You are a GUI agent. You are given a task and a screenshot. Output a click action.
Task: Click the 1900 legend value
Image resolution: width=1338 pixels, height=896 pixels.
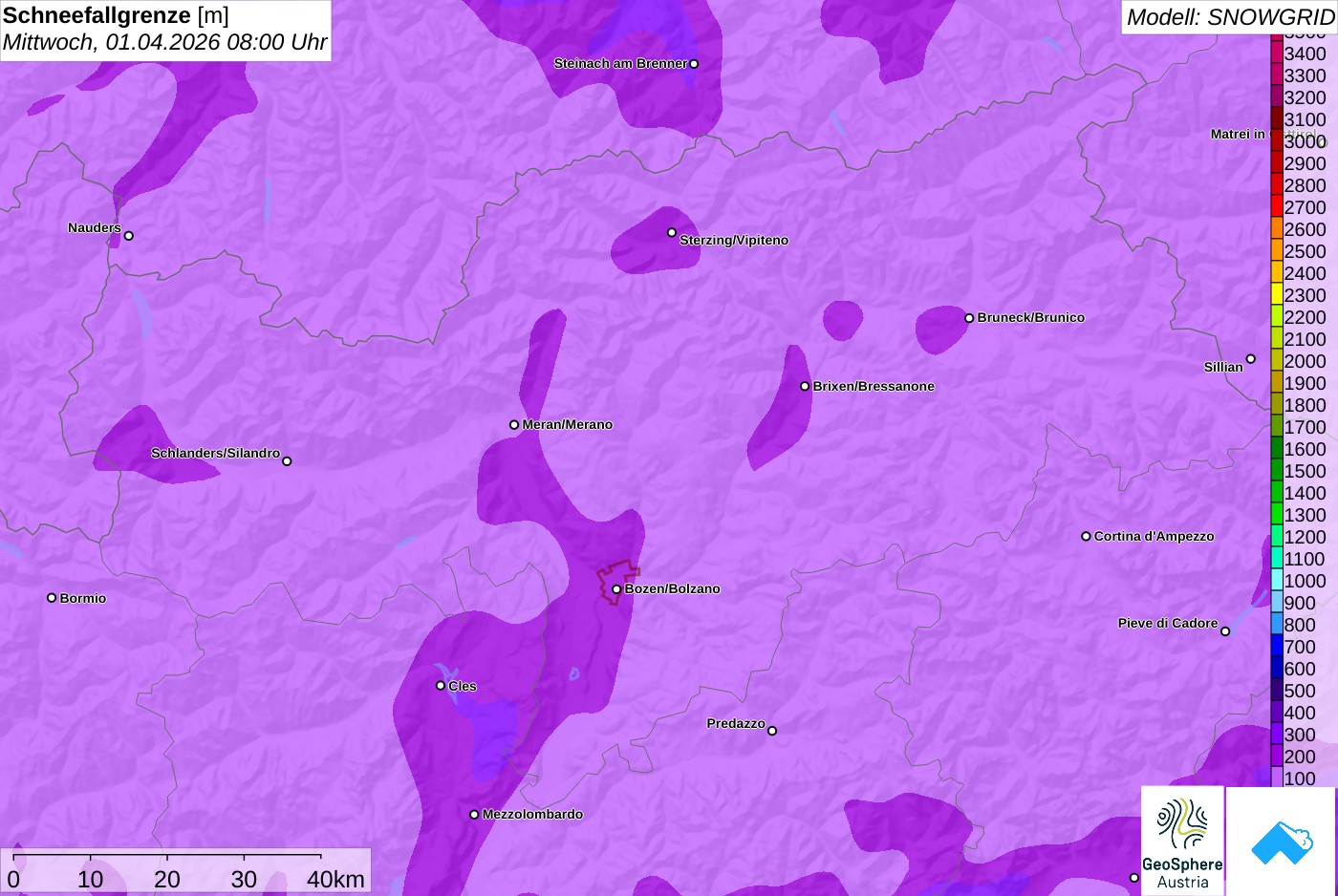pyautogui.click(x=1306, y=383)
